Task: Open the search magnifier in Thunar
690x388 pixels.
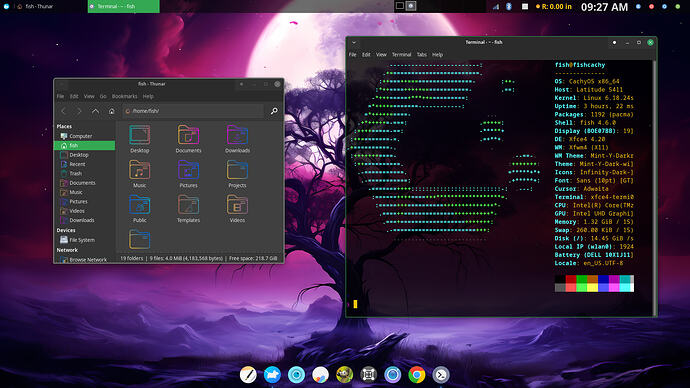Action: tap(274, 111)
